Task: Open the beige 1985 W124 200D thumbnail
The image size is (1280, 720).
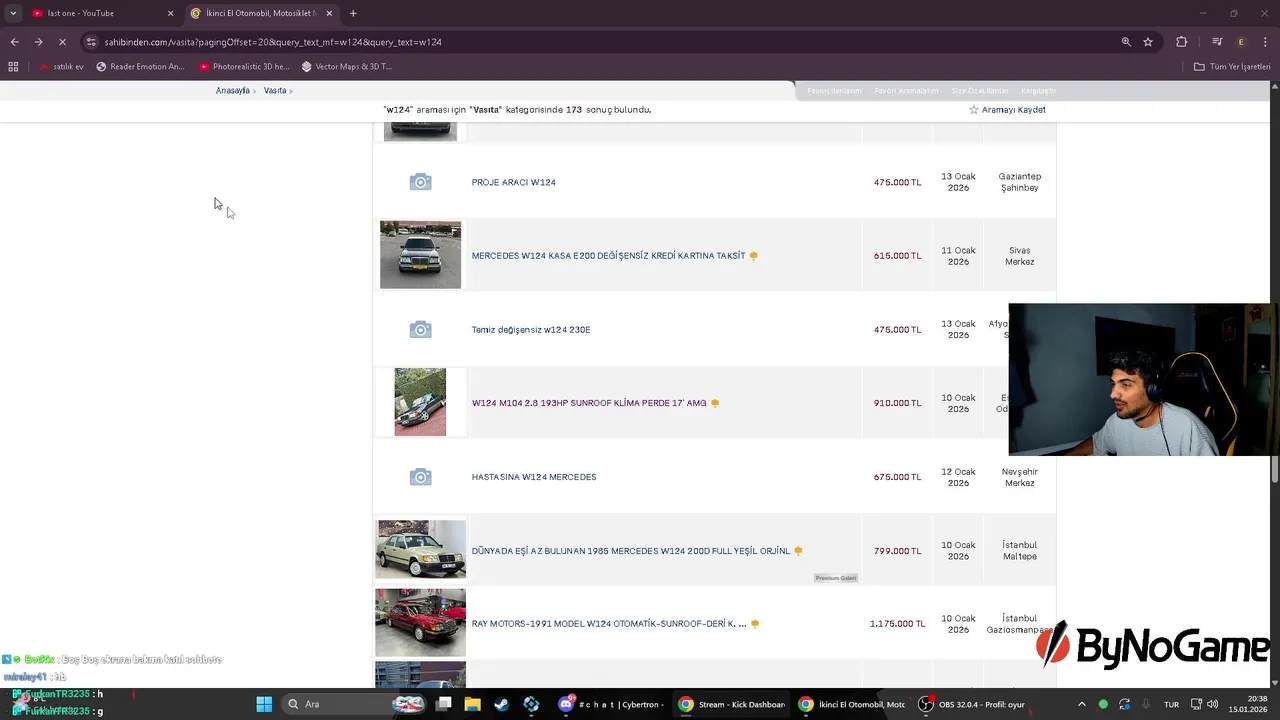Action: tap(420, 549)
